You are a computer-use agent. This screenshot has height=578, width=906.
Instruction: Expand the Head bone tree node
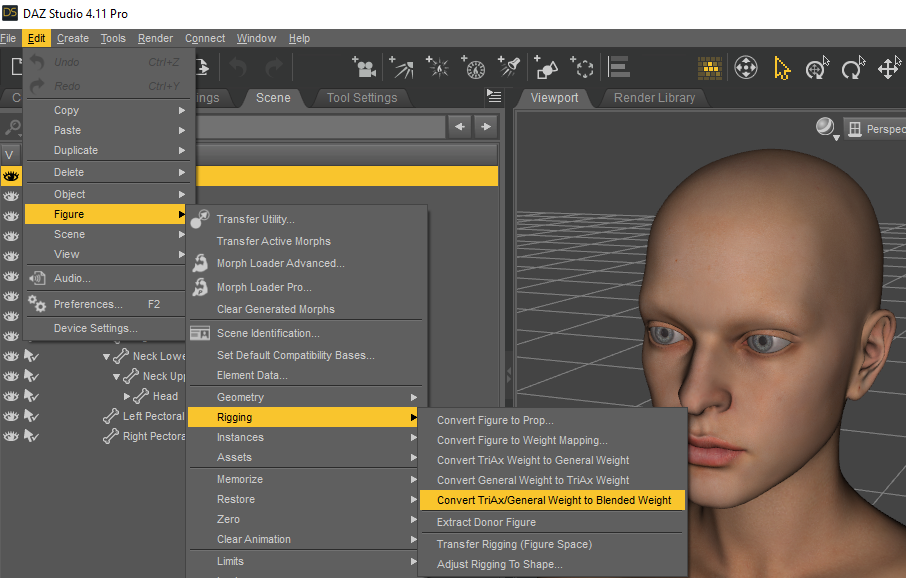[127, 396]
